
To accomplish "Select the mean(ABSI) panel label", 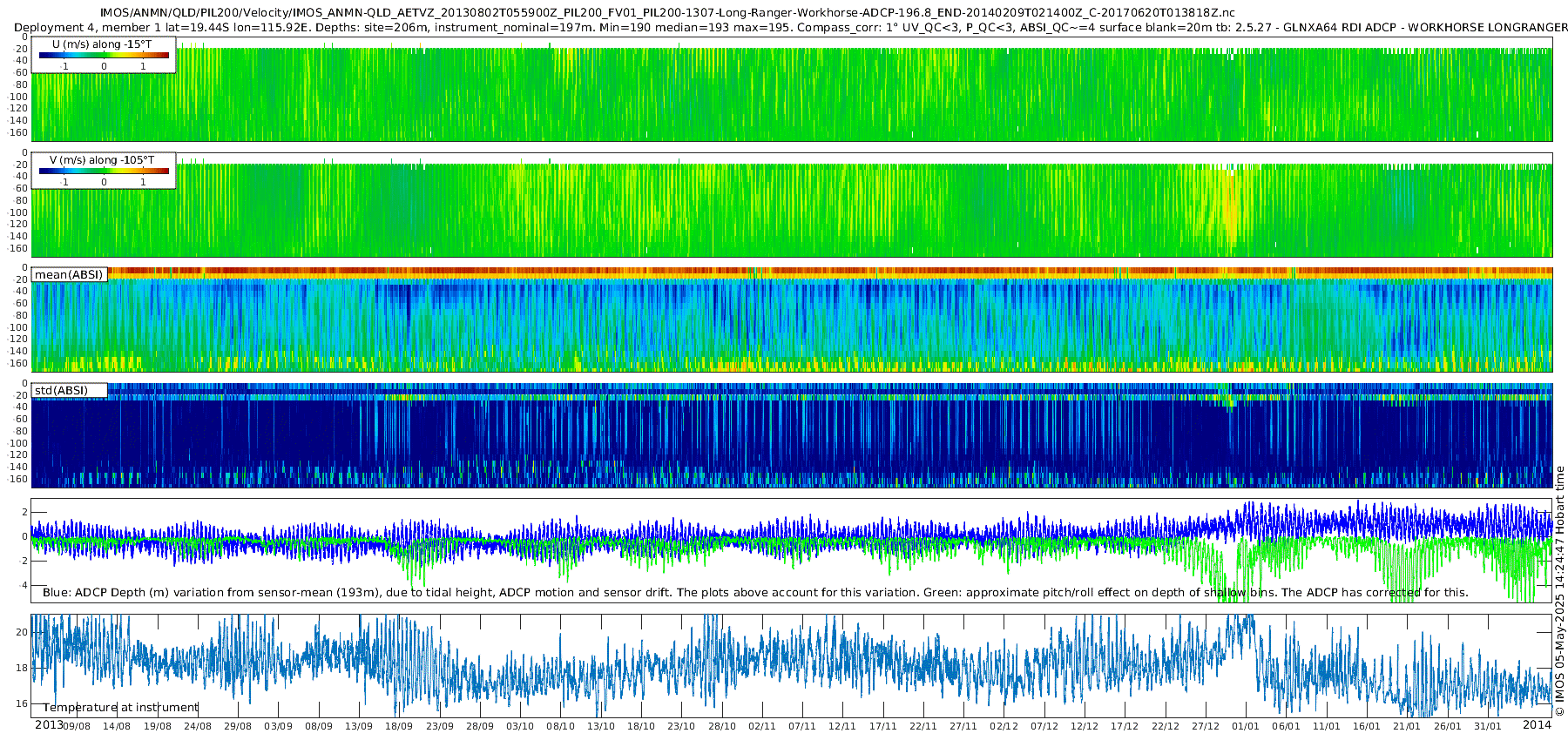I will [x=69, y=274].
